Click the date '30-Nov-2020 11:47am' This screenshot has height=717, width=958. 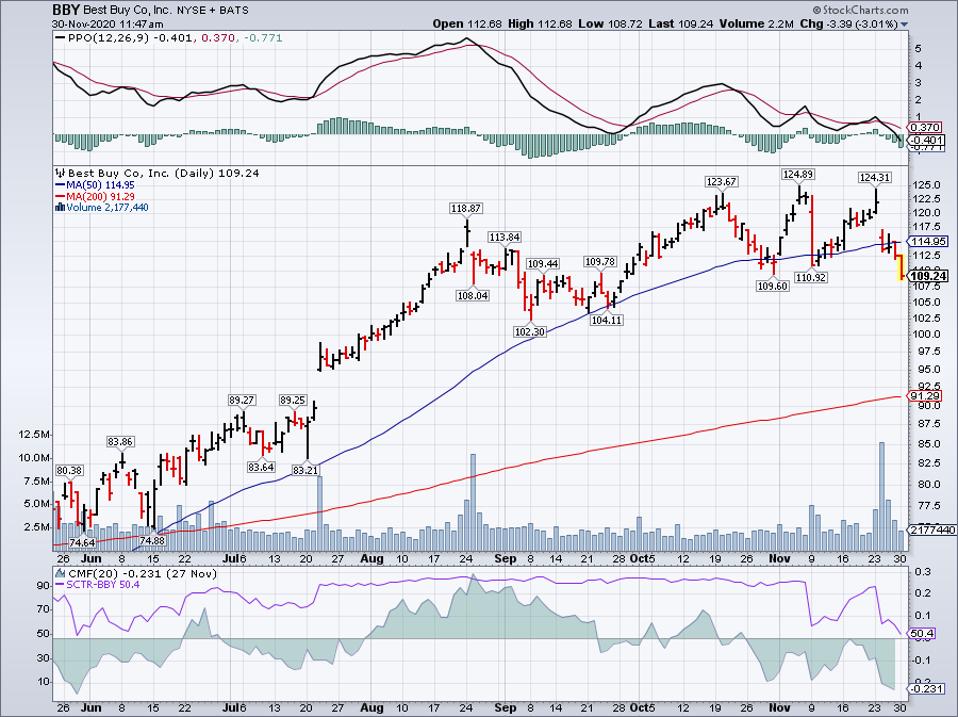tap(108, 24)
